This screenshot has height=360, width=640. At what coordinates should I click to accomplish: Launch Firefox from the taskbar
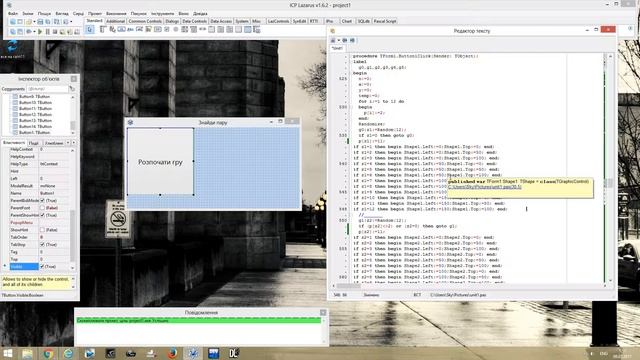coord(172,353)
